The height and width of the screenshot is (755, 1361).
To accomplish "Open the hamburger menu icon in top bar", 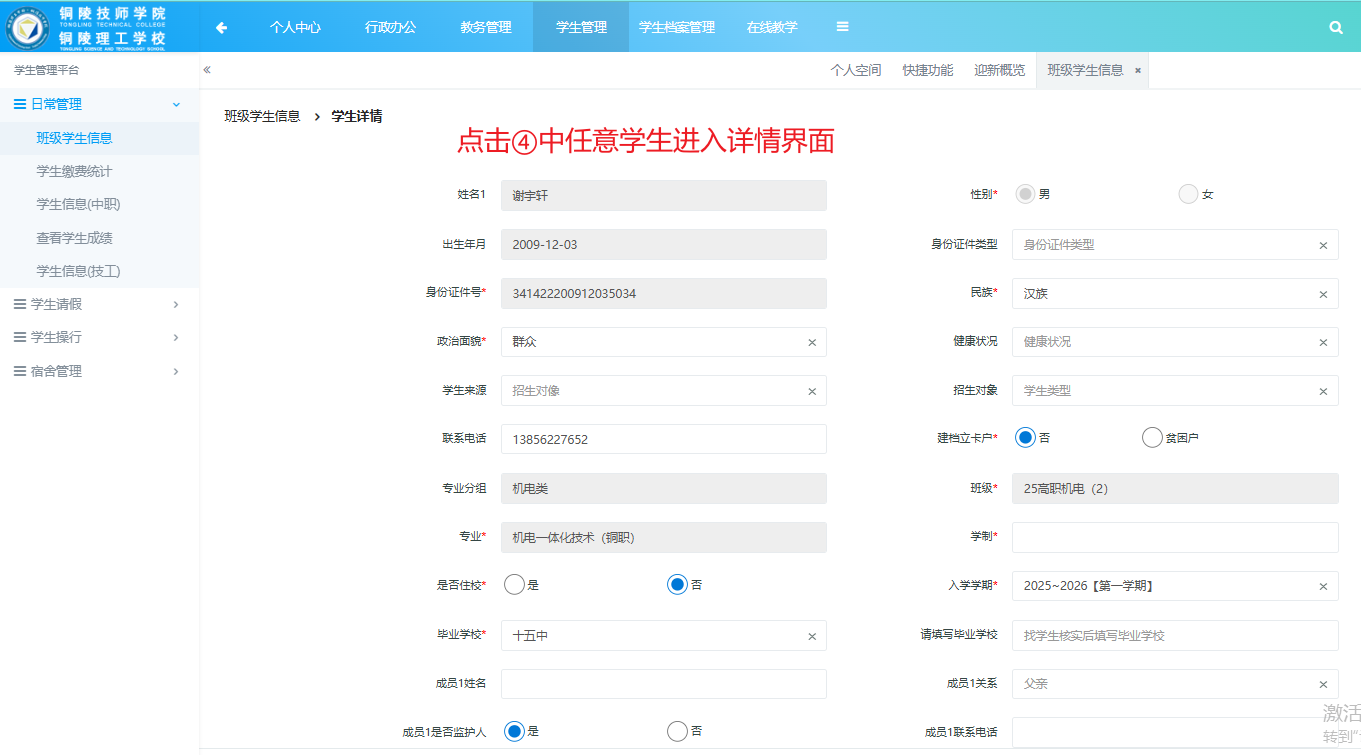I will 843,27.
